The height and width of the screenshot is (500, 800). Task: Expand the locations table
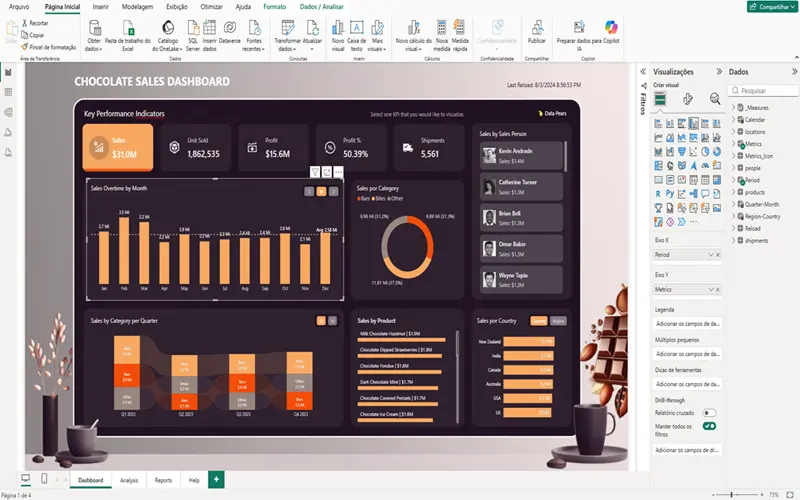click(x=734, y=132)
